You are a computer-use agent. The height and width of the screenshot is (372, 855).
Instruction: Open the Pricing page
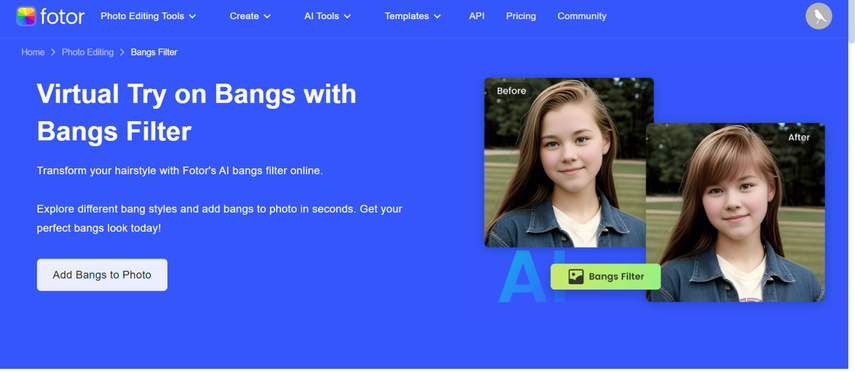coord(521,16)
